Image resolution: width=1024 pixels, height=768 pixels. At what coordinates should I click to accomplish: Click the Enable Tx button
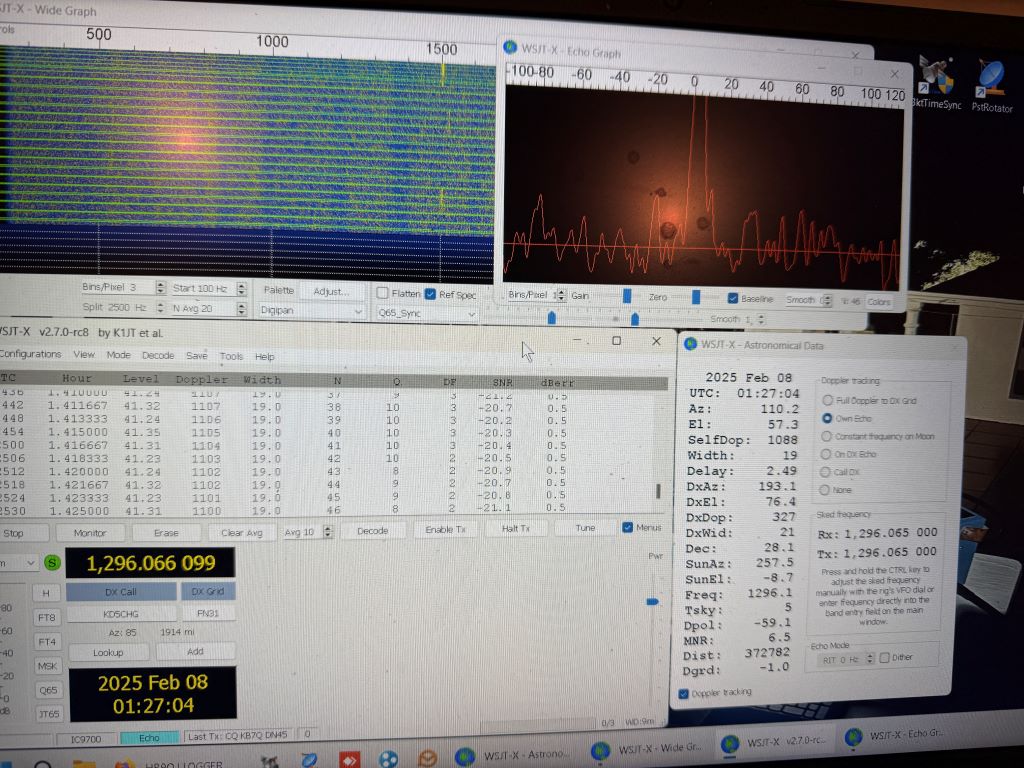(445, 530)
